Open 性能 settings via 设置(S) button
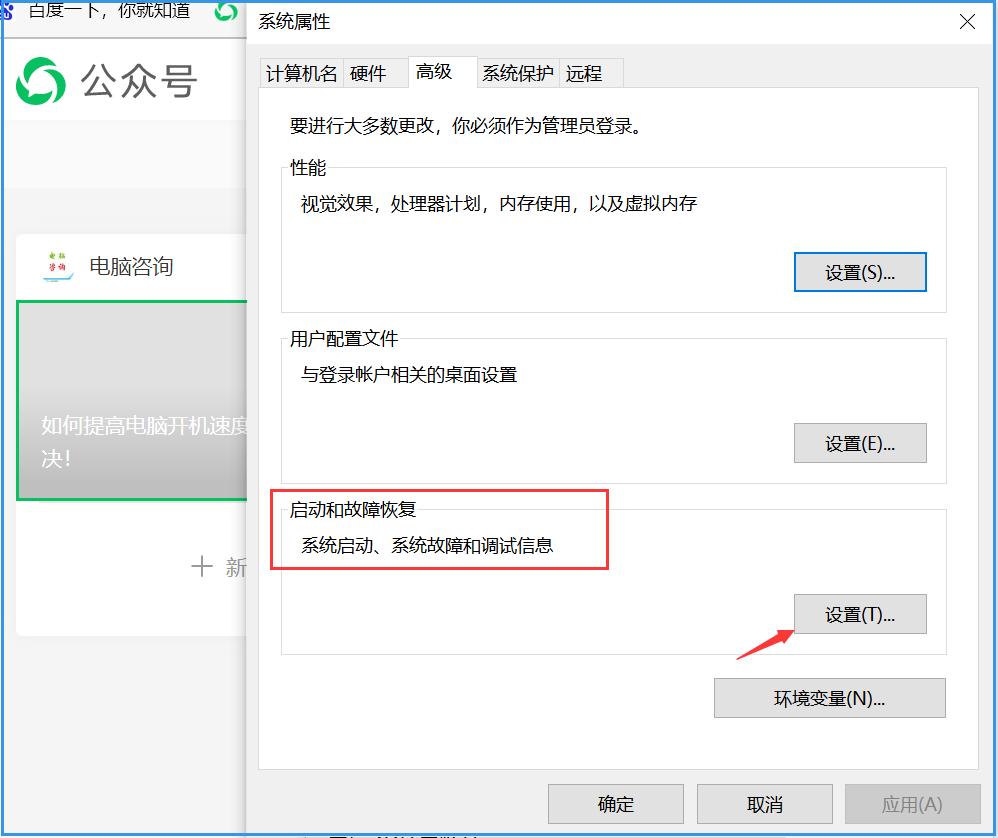The height and width of the screenshot is (838, 998). click(860, 271)
